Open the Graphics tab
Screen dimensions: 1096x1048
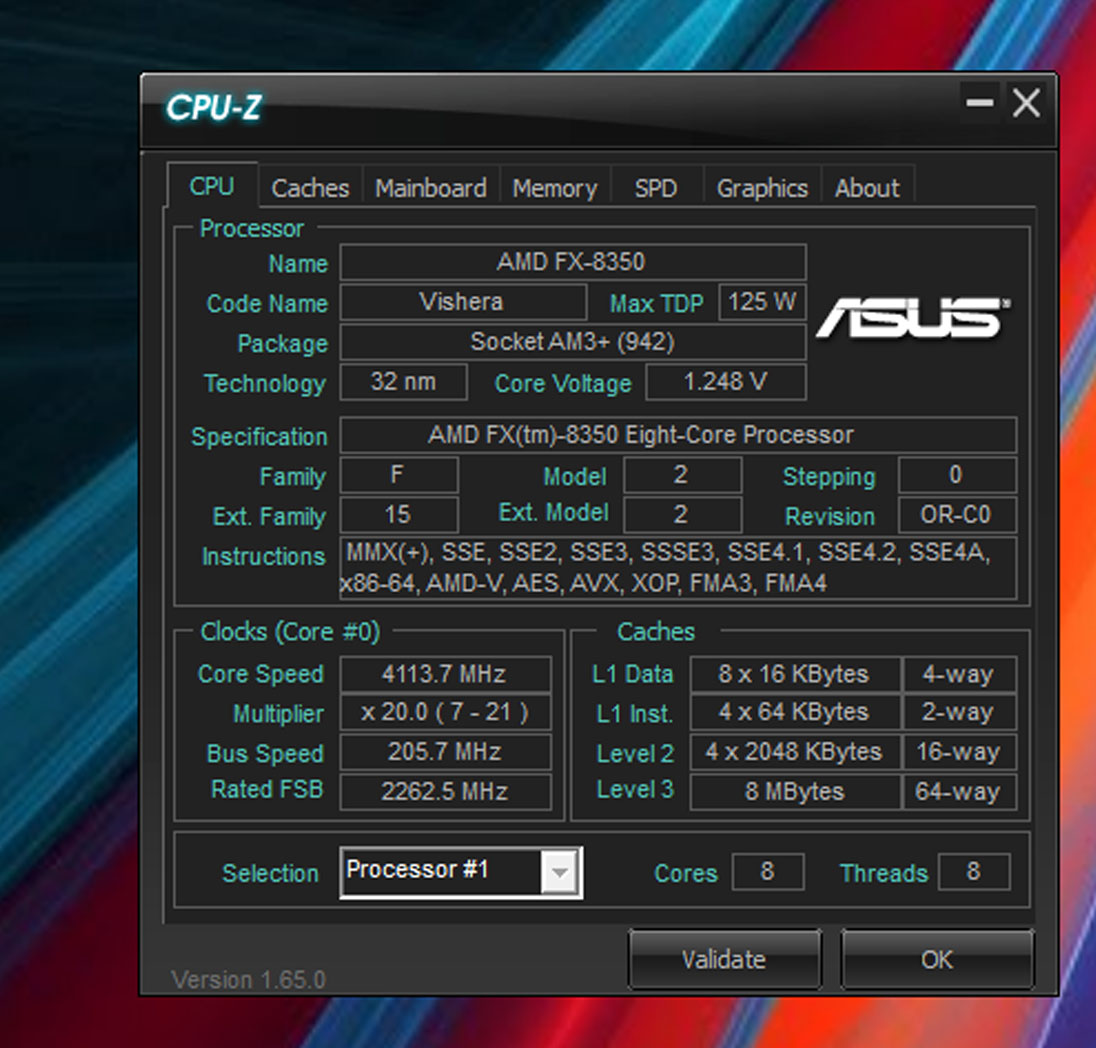coord(762,187)
